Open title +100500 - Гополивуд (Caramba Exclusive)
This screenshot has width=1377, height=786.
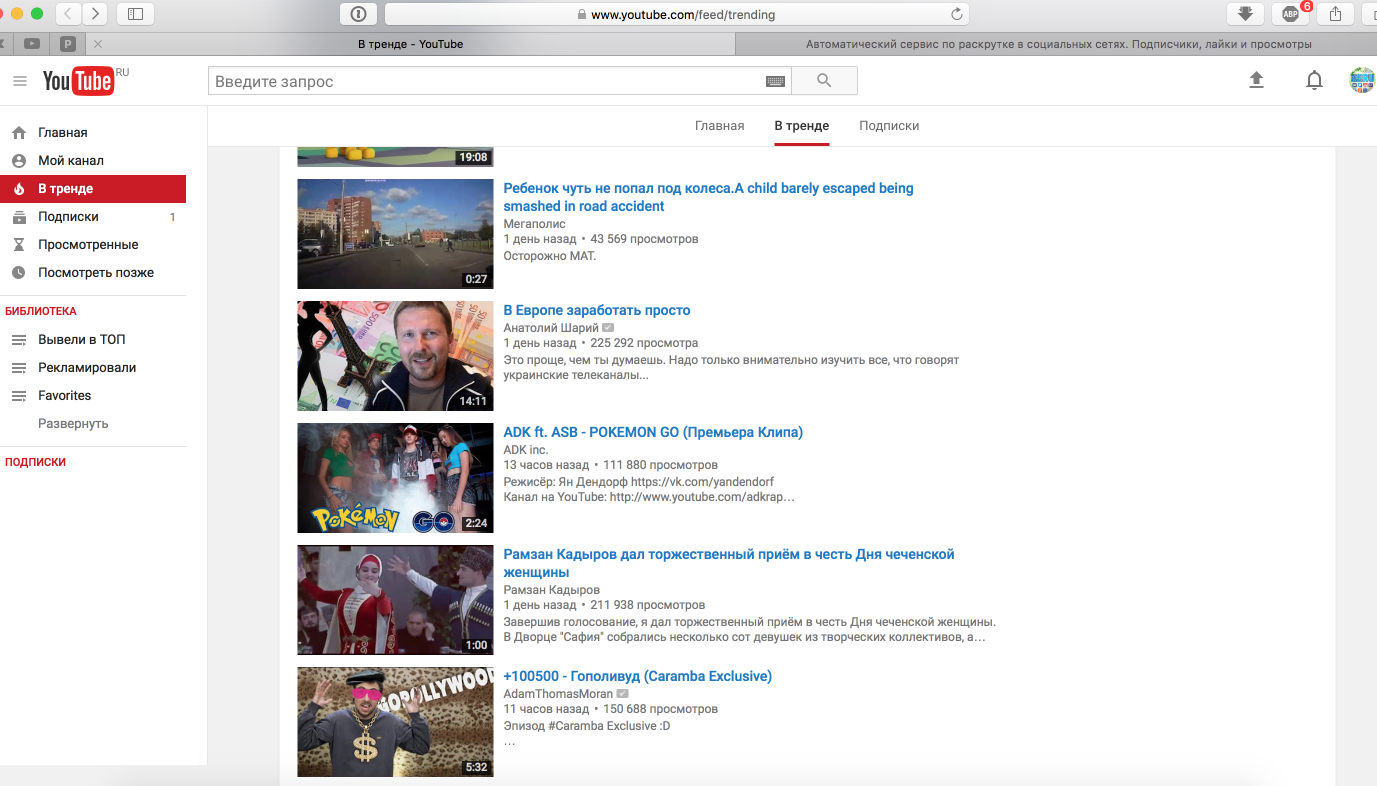[x=638, y=676]
